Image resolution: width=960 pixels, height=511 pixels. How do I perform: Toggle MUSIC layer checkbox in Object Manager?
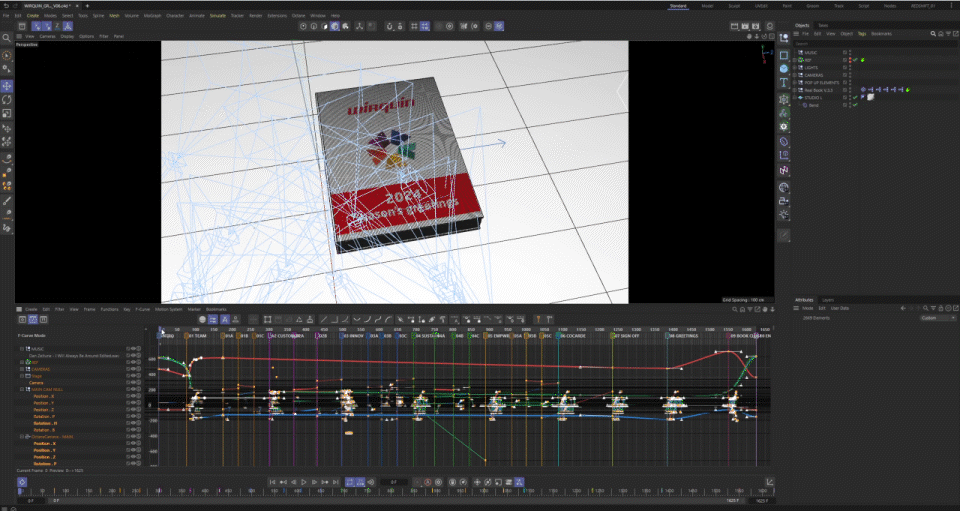pyautogui.click(x=845, y=53)
